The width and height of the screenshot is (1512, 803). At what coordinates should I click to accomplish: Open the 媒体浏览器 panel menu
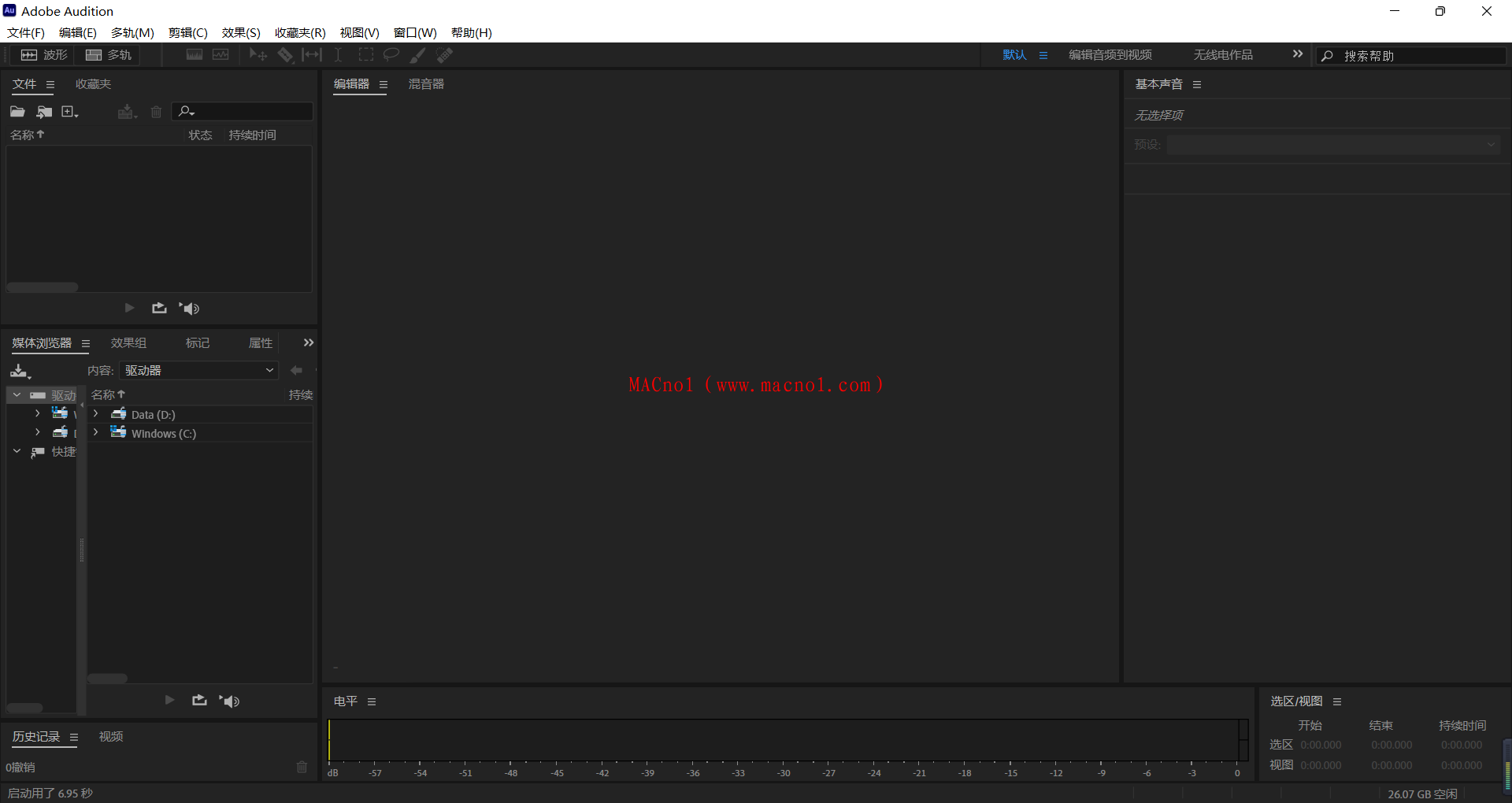86,343
